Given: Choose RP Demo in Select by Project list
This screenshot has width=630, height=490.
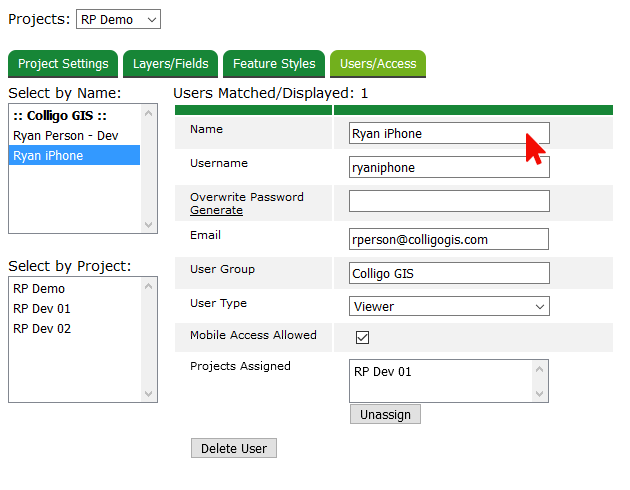Looking at the screenshot, I should [x=39, y=288].
